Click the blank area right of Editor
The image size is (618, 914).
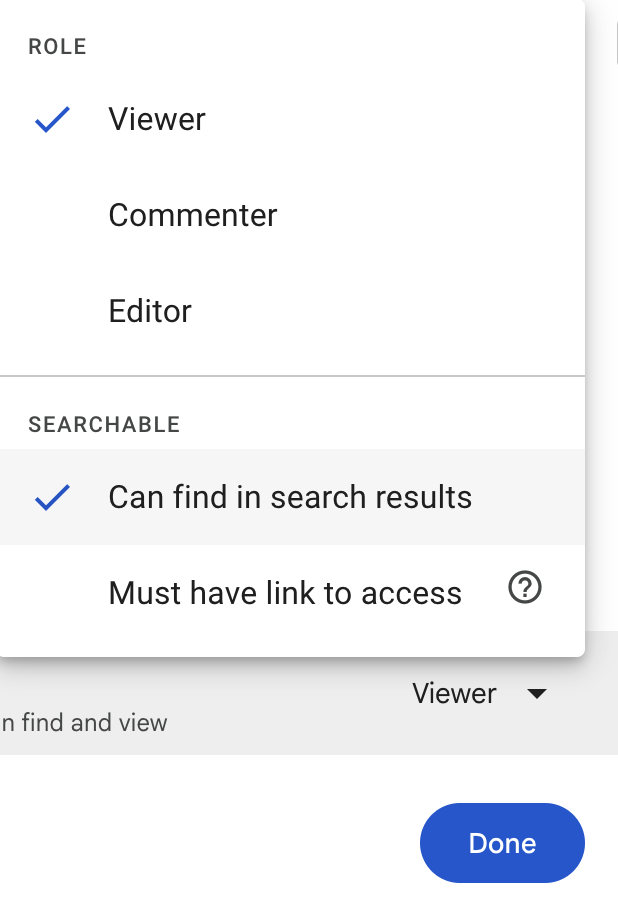(388, 311)
